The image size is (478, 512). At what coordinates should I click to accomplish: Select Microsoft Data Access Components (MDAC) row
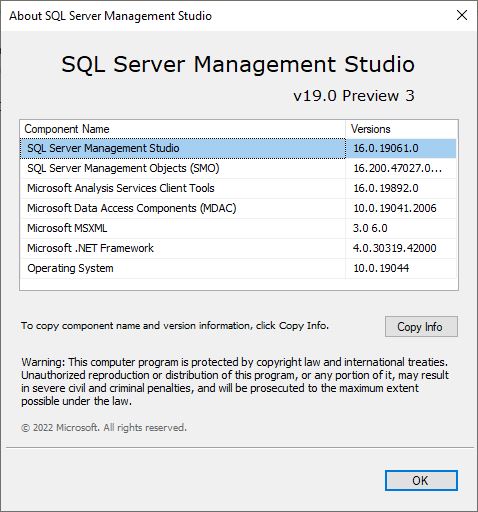pos(238,208)
